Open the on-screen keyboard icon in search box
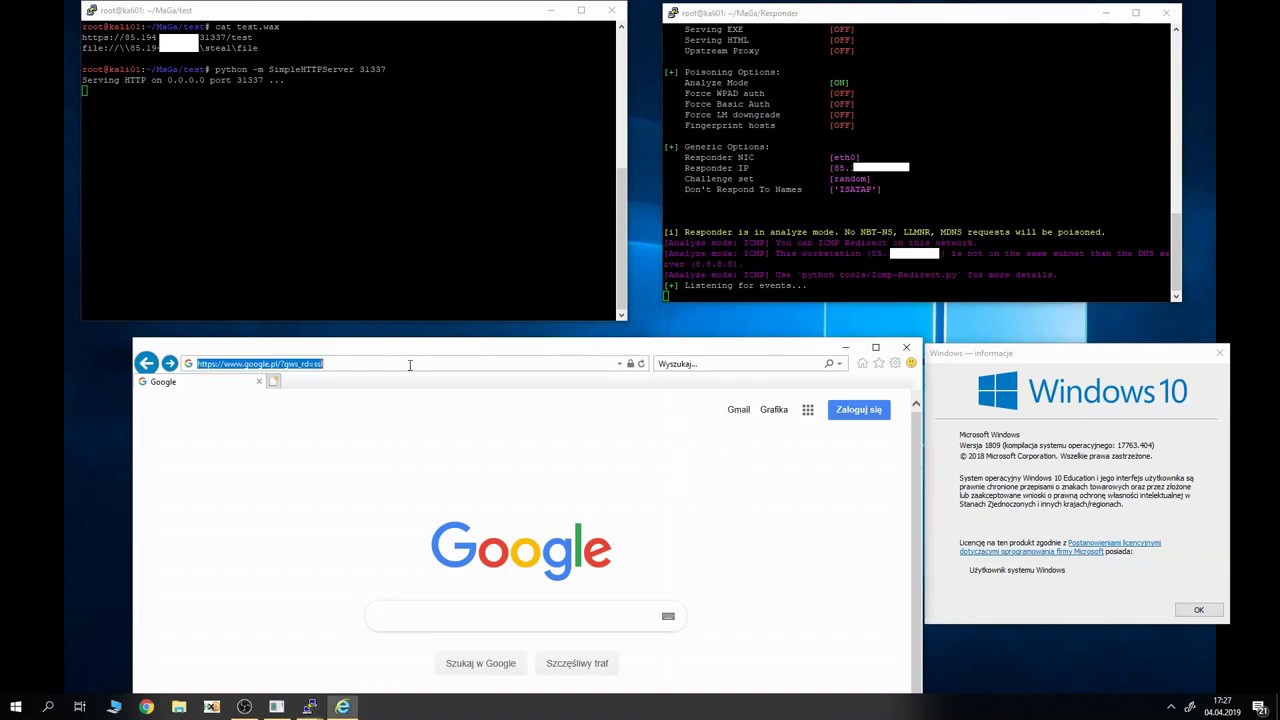This screenshot has width=1280, height=720. [x=668, y=616]
